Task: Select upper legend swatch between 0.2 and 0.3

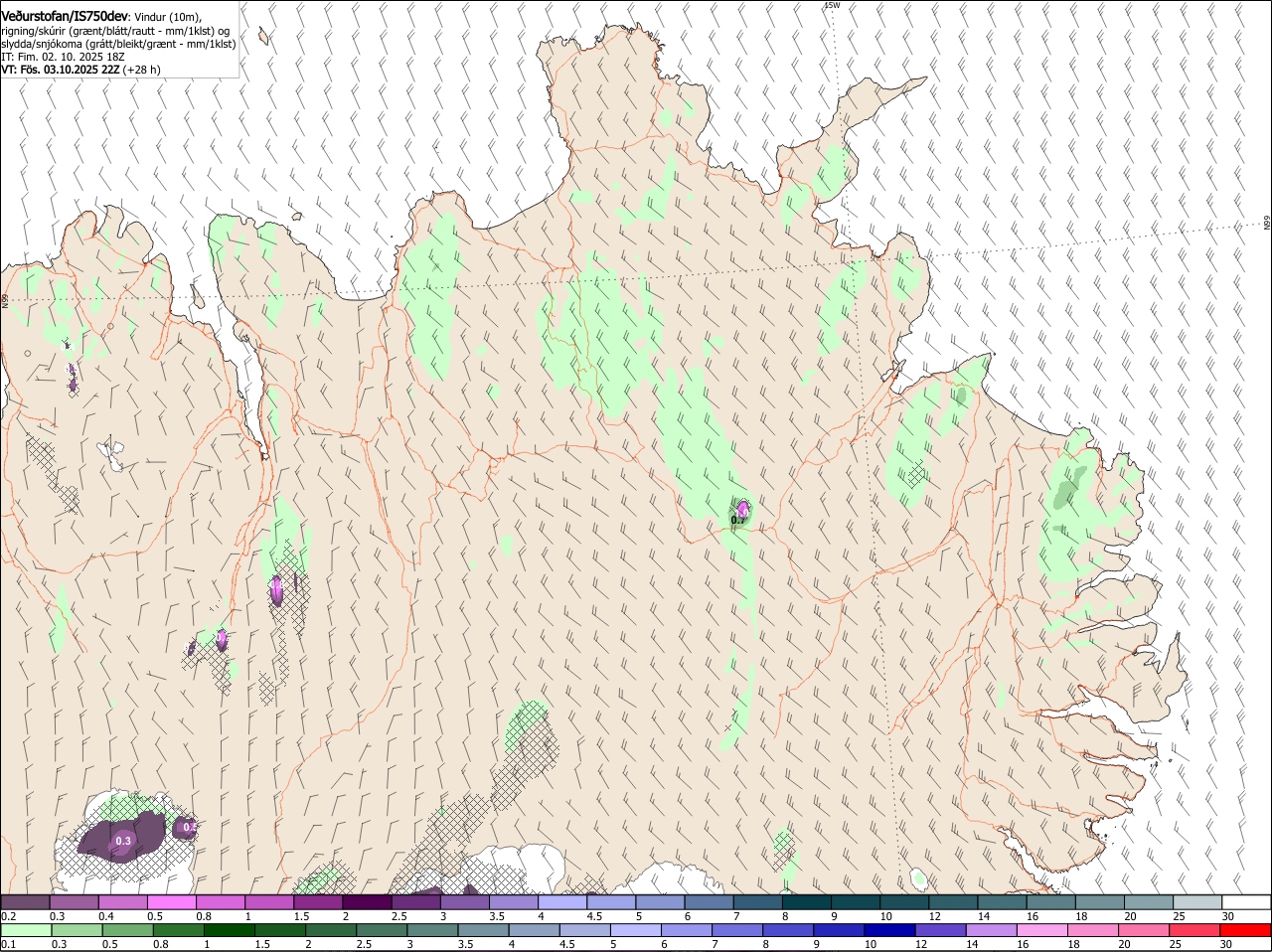Action: (24, 901)
